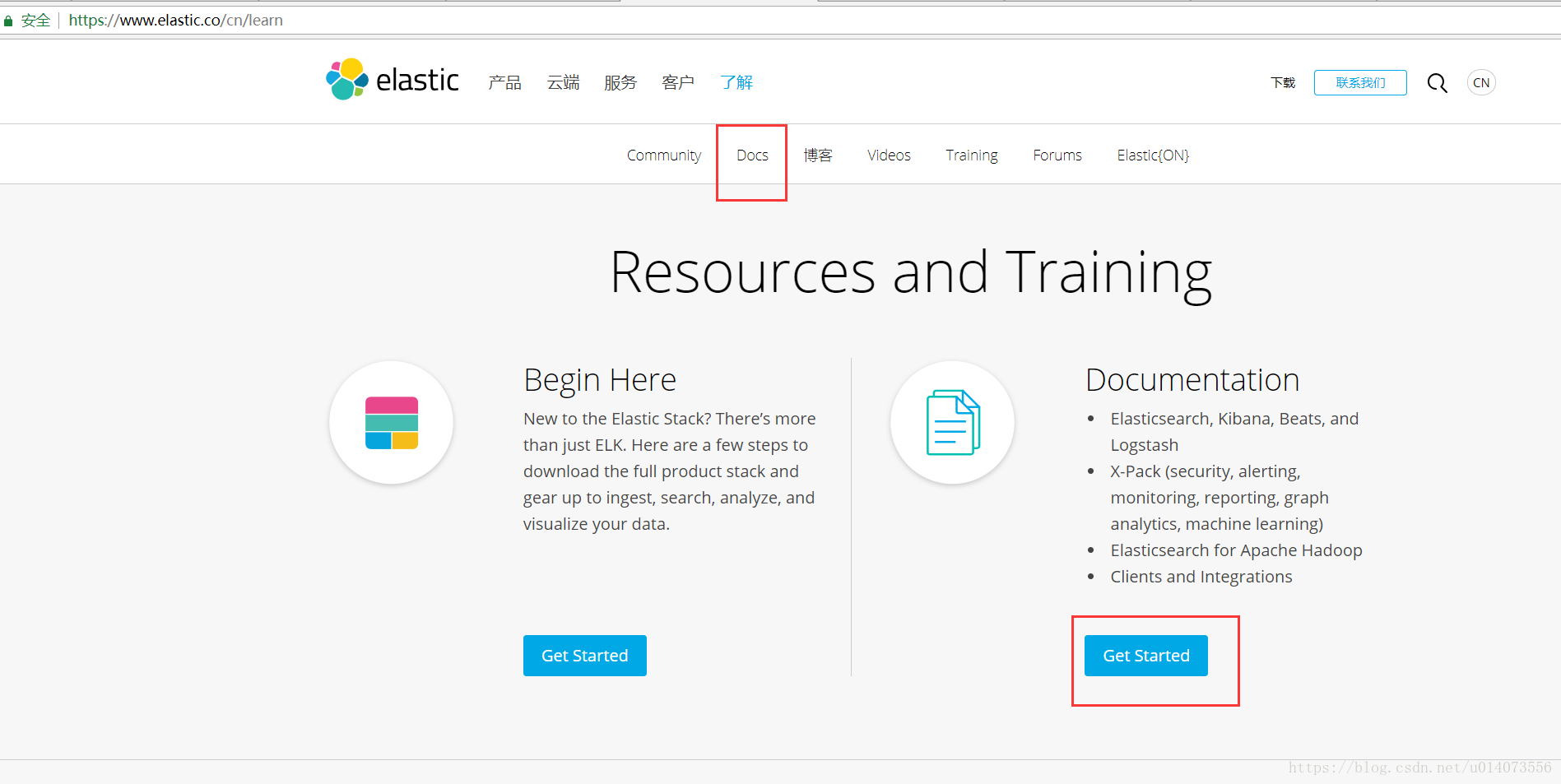Screen dimensions: 1561x784
Task: Click Get Started under Begin Here
Action: 585,656
